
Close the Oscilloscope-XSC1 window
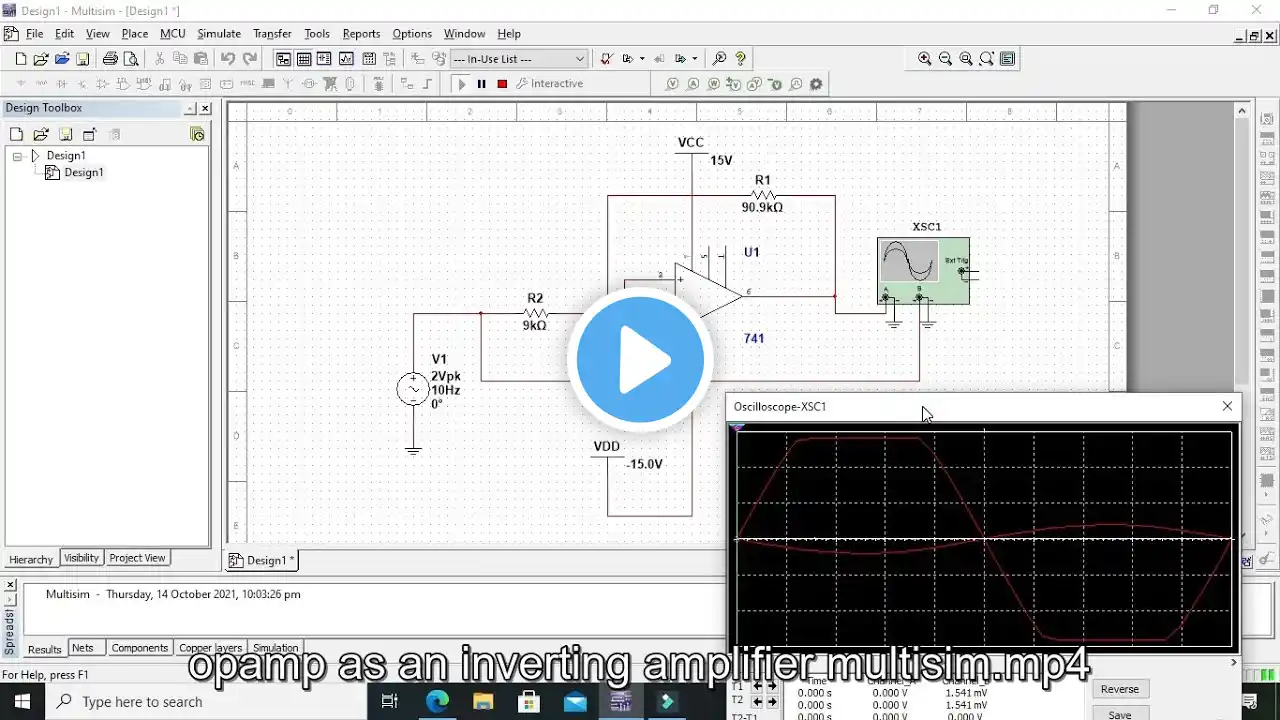click(x=1227, y=406)
